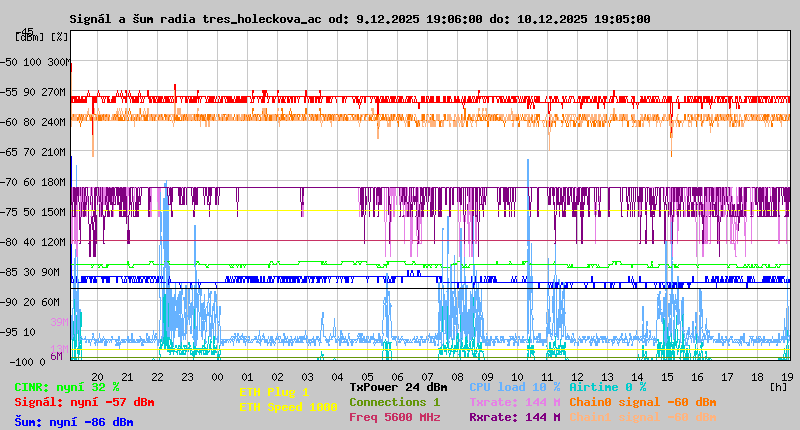
Task: Click the '12' hour tick on x-axis
Action: point(578,377)
